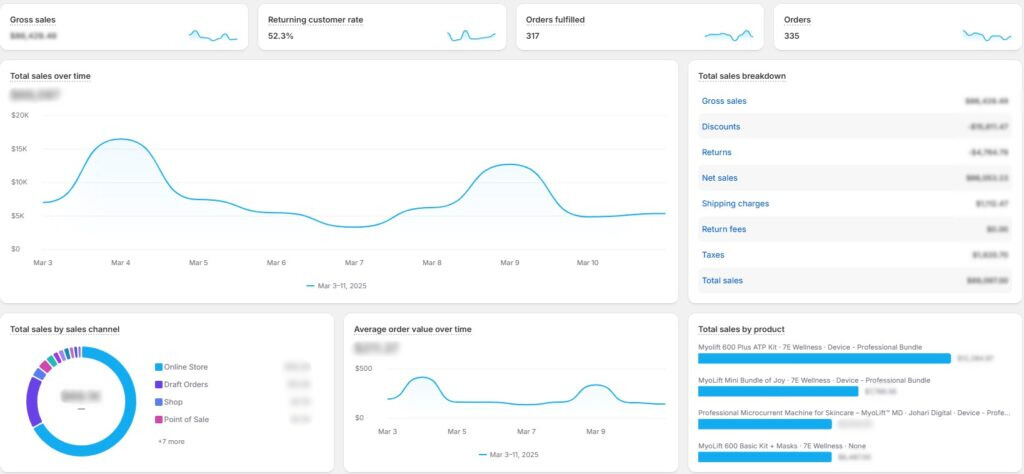
Task: Click the 'Total sales by product' heading
Action: (741, 329)
